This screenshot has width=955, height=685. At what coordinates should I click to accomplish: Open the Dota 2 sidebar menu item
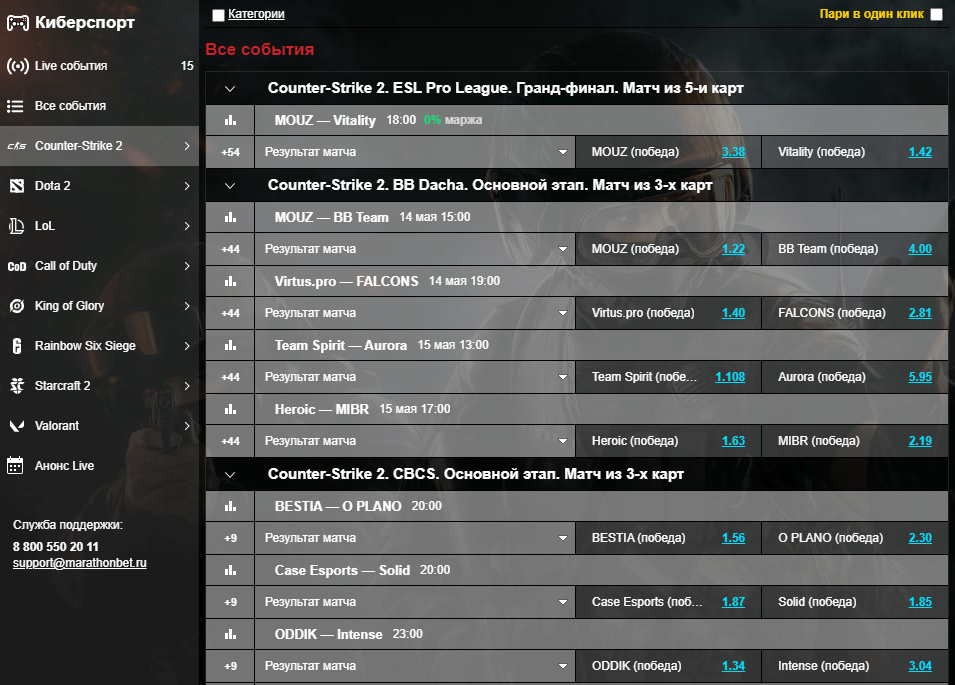(99, 186)
